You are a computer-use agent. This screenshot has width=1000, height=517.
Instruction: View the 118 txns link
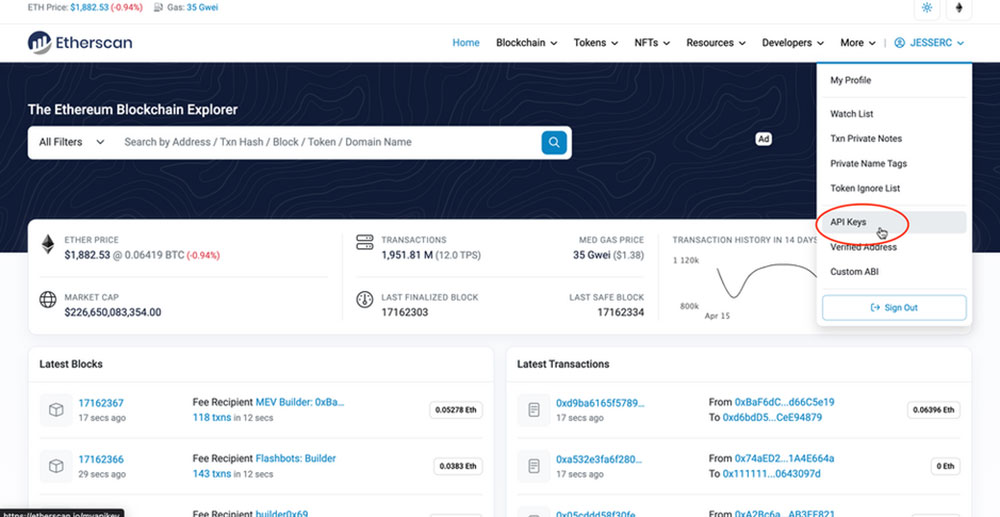click(x=212, y=418)
